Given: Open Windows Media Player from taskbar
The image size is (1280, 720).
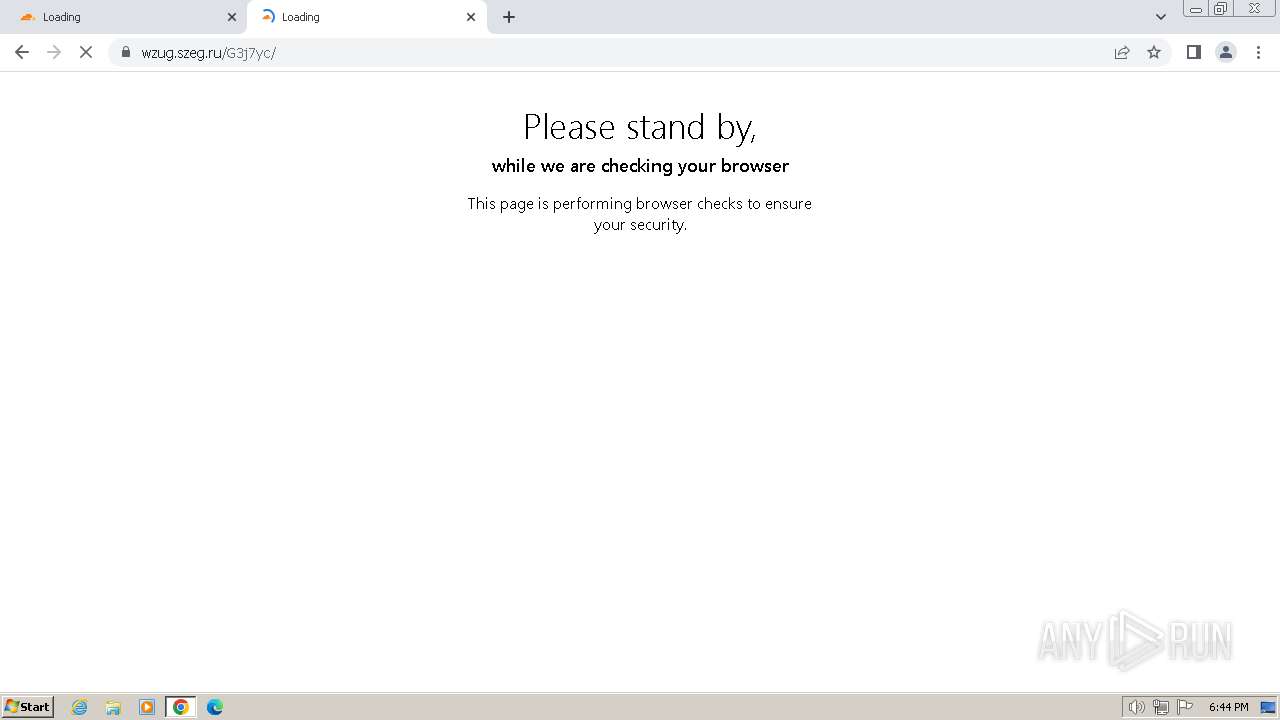Looking at the screenshot, I should pyautogui.click(x=147, y=707).
